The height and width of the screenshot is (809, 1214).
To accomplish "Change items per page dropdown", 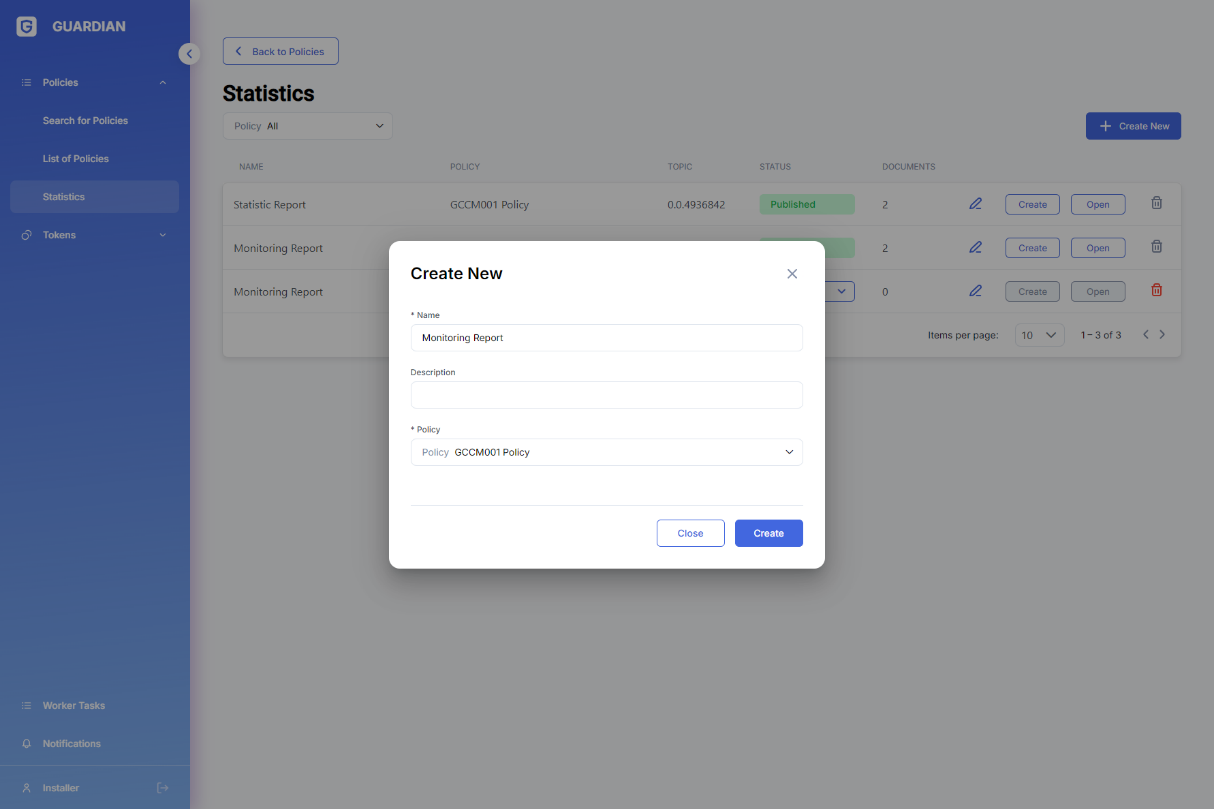I will (1039, 335).
